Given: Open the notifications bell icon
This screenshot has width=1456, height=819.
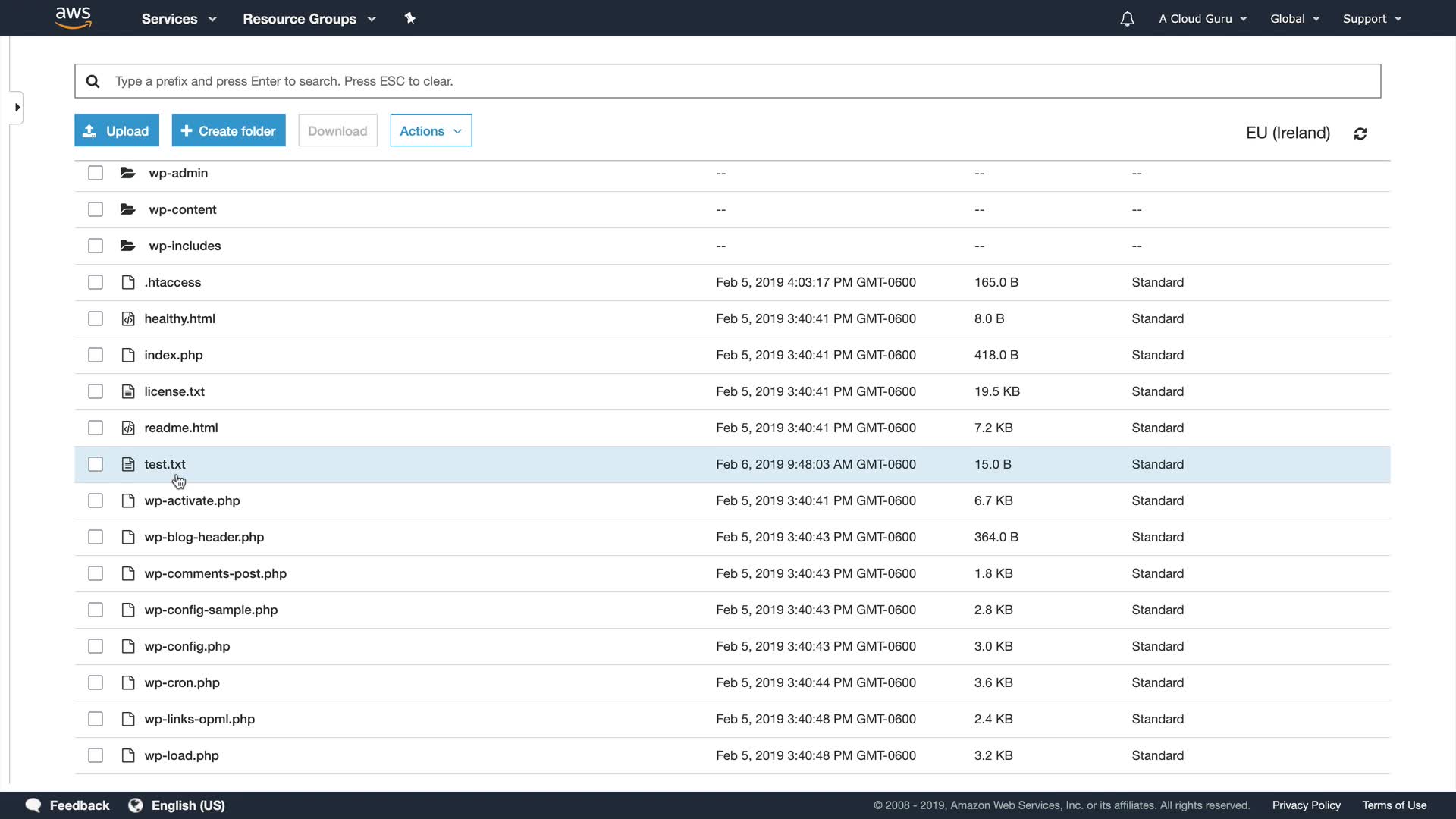Looking at the screenshot, I should pos(1127,19).
